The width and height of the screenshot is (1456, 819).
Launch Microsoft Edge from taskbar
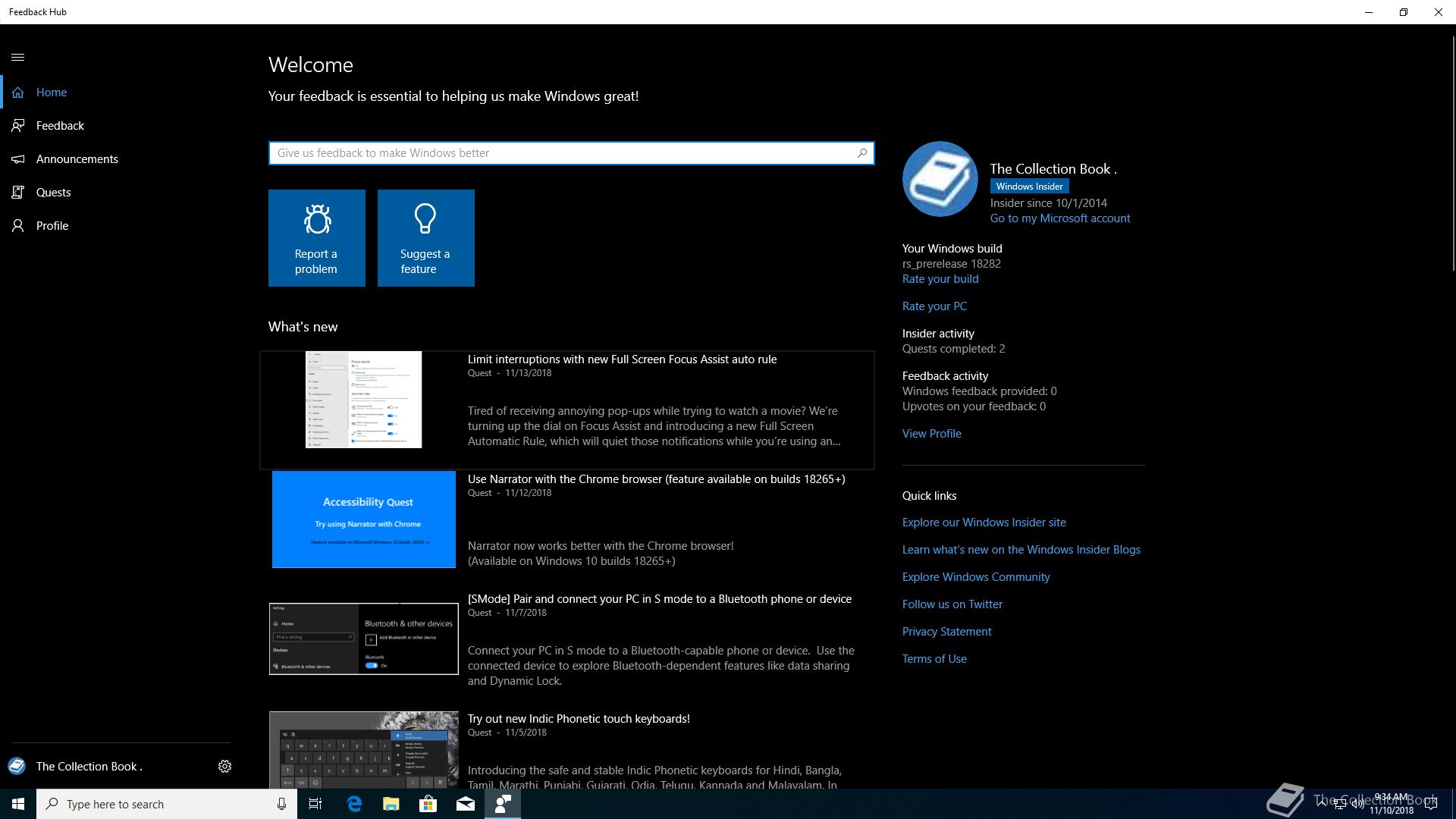354,804
